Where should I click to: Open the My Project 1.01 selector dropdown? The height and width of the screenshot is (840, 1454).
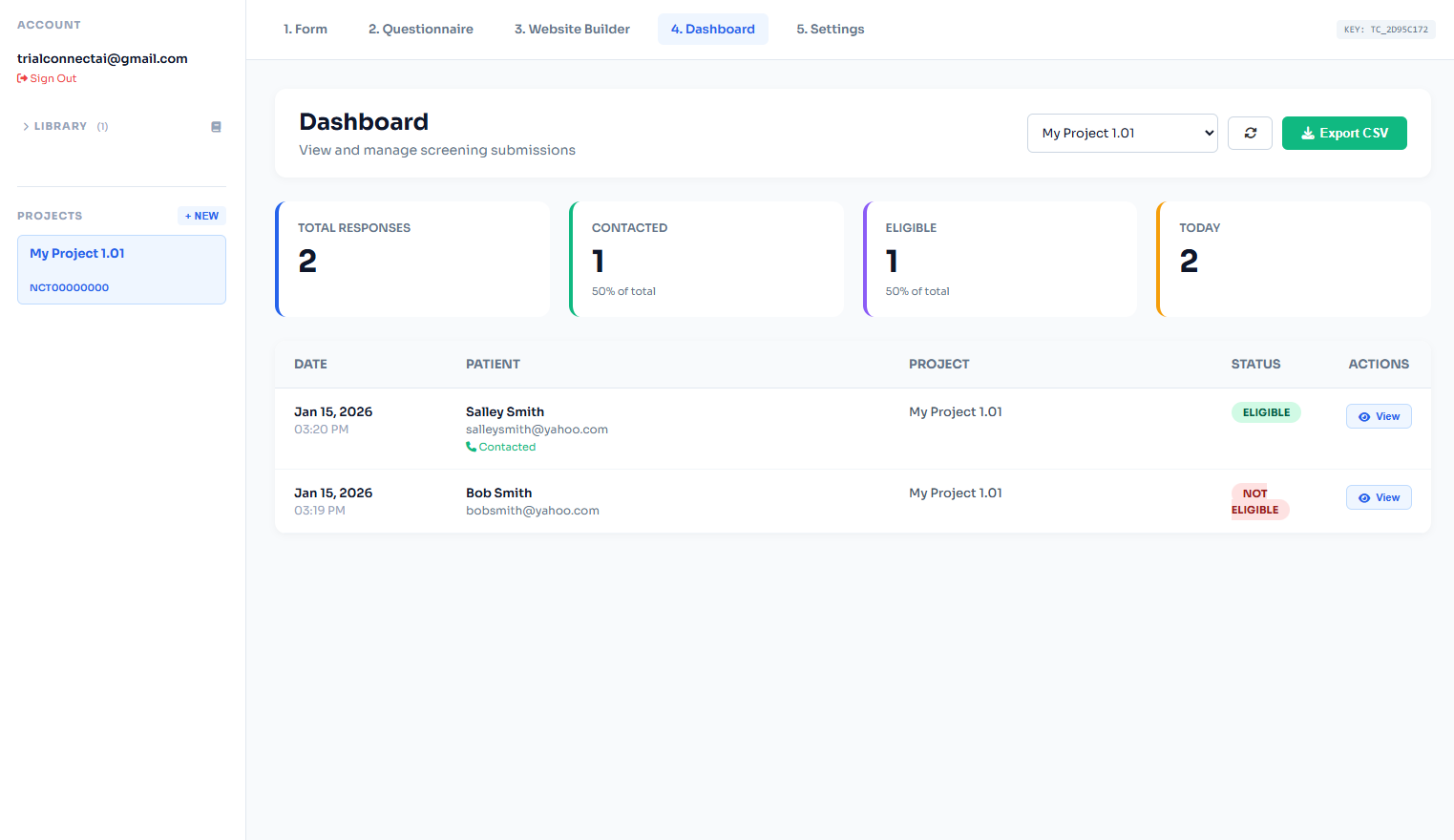[x=1122, y=133]
